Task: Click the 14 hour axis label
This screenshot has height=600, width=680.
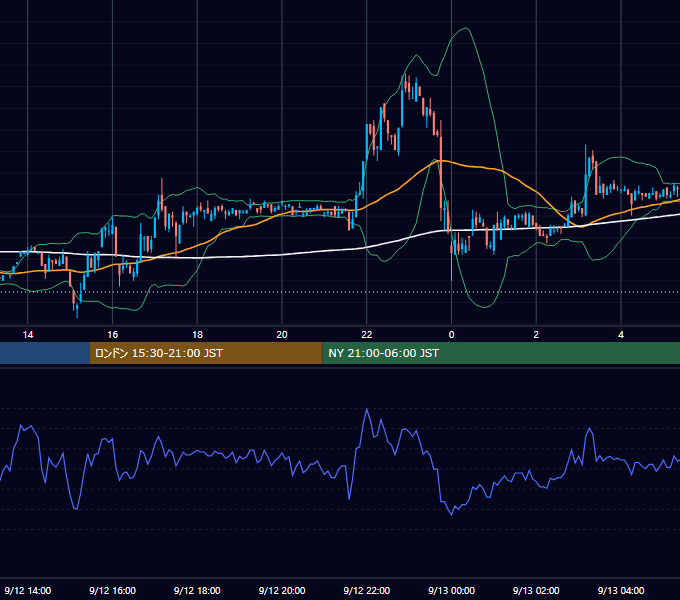Action: (28, 335)
